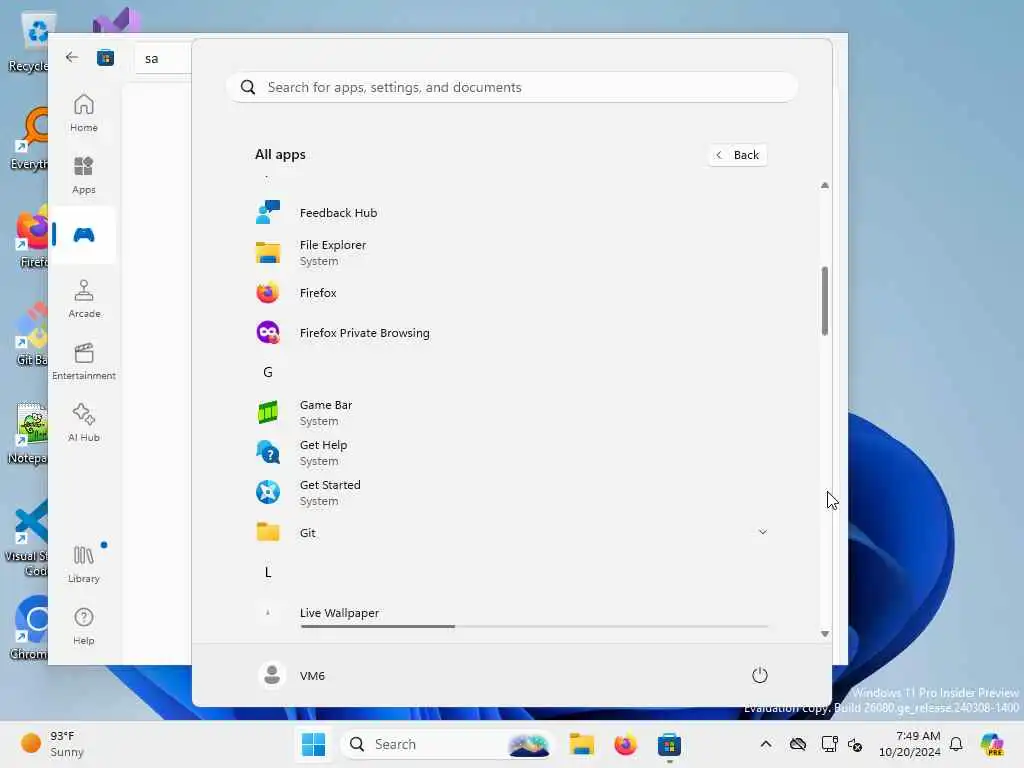The image size is (1024, 768).
Task: Open Copilot preview icon in taskbar
Action: tap(992, 744)
